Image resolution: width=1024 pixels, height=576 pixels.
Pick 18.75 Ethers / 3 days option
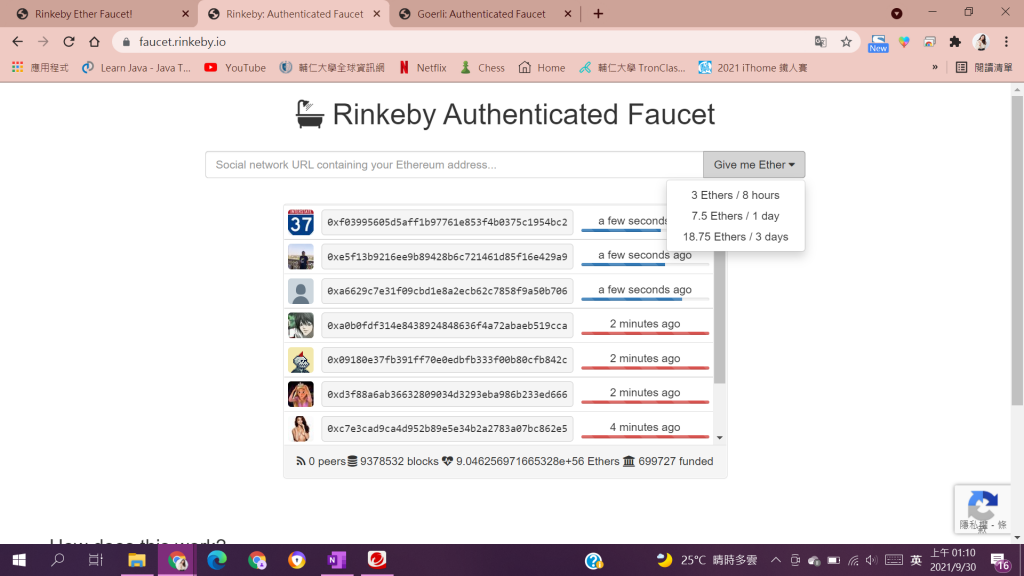click(x=735, y=237)
